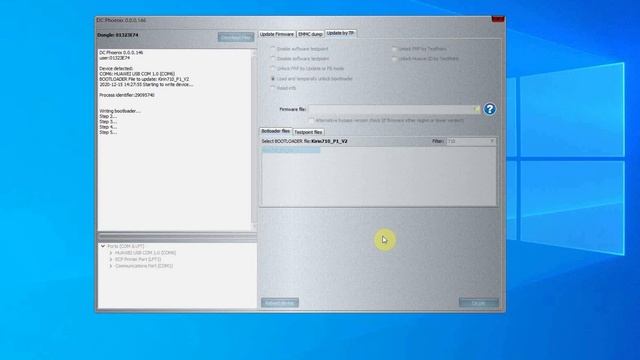
Task: Select the Ports (COM & LPT) tree label
Action: point(126,246)
